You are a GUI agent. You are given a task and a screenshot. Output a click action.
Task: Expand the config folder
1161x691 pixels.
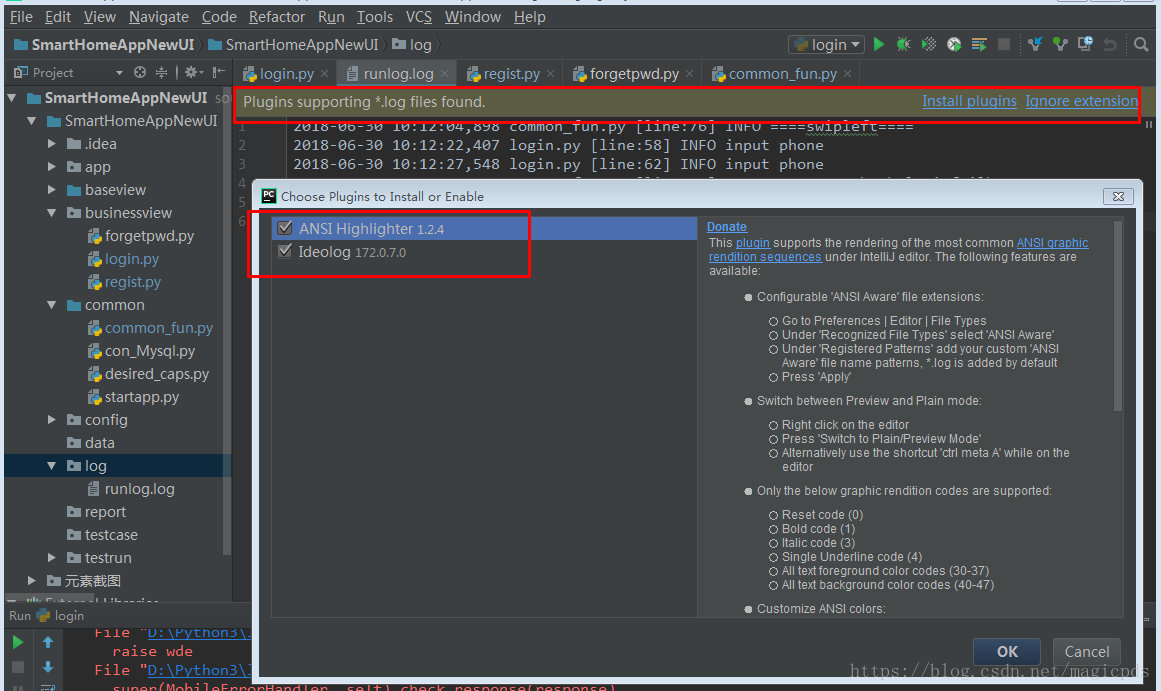[x=52, y=419]
